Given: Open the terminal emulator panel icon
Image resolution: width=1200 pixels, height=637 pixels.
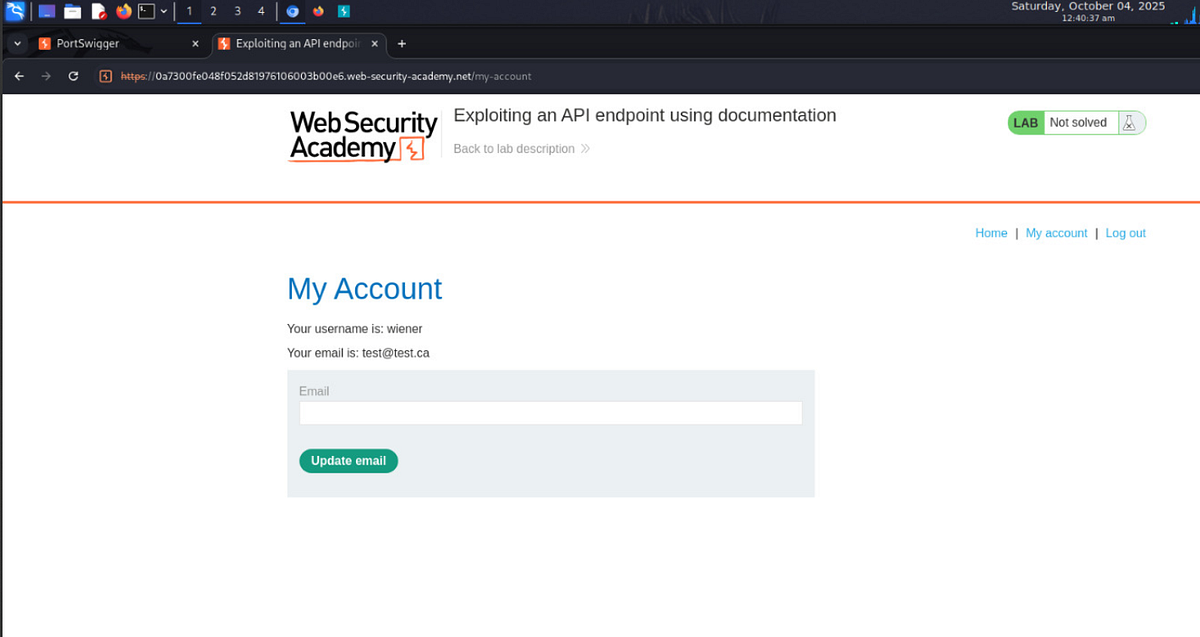Looking at the screenshot, I should (x=147, y=12).
